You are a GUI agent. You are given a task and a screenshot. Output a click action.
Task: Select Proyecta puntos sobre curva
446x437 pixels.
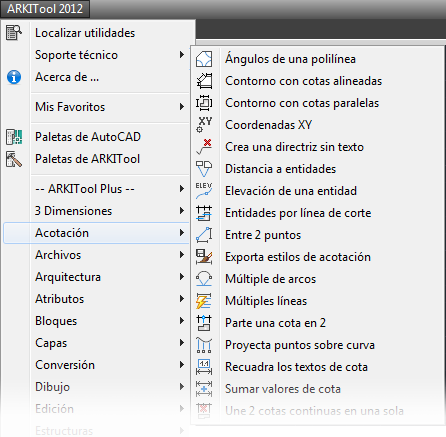click(300, 345)
